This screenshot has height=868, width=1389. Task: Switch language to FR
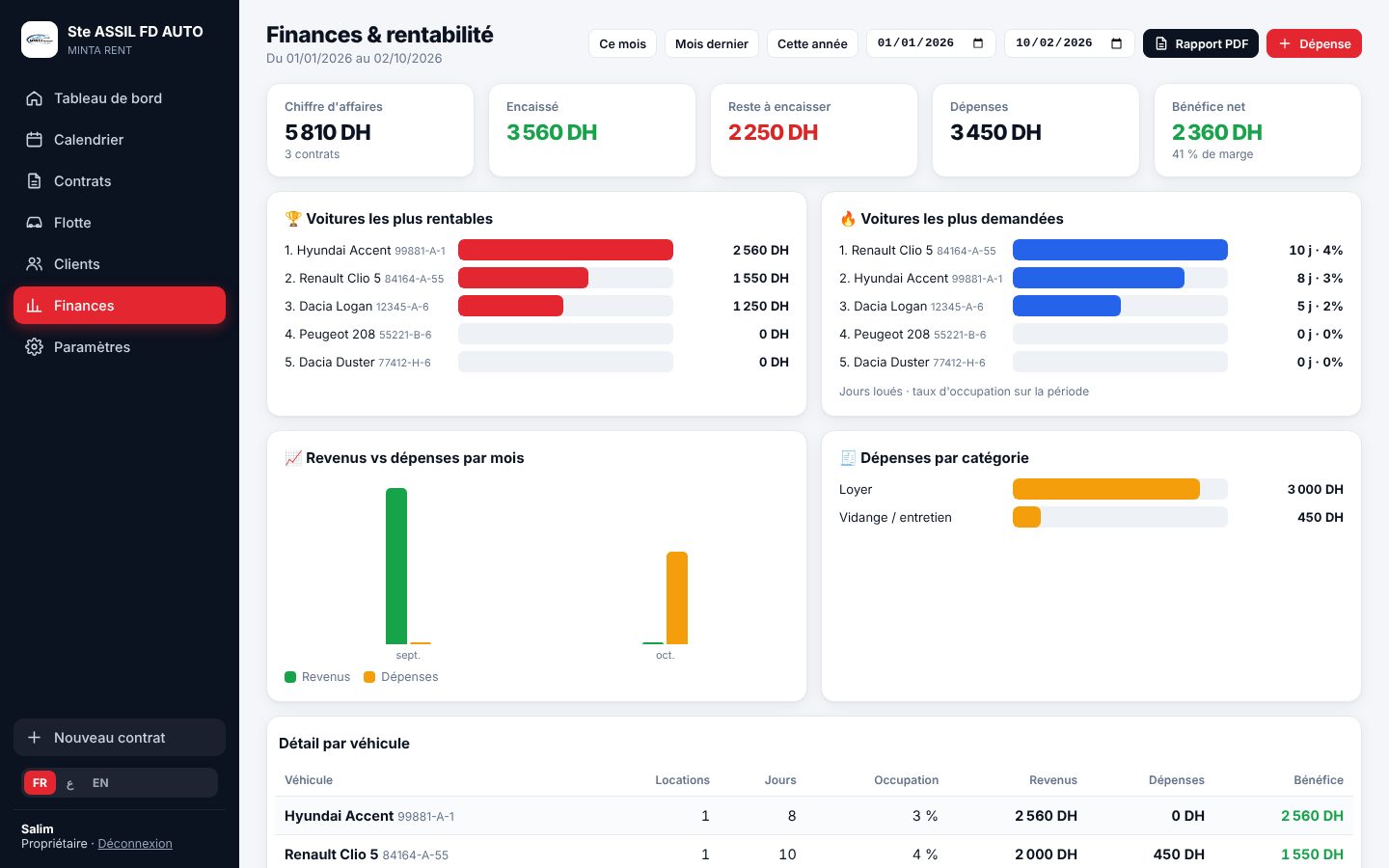(x=40, y=783)
